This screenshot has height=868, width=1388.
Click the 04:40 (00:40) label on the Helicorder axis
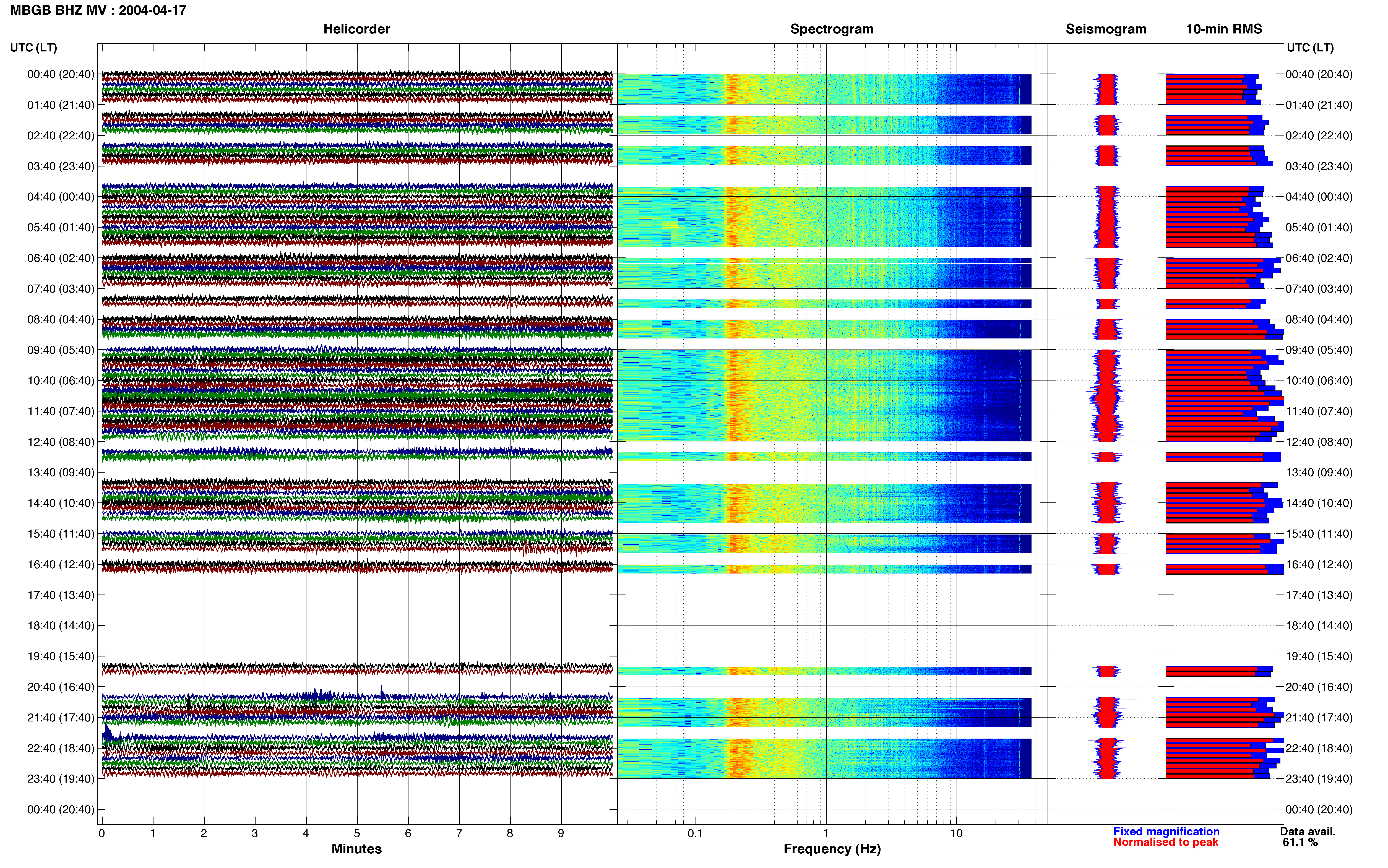tap(61, 197)
